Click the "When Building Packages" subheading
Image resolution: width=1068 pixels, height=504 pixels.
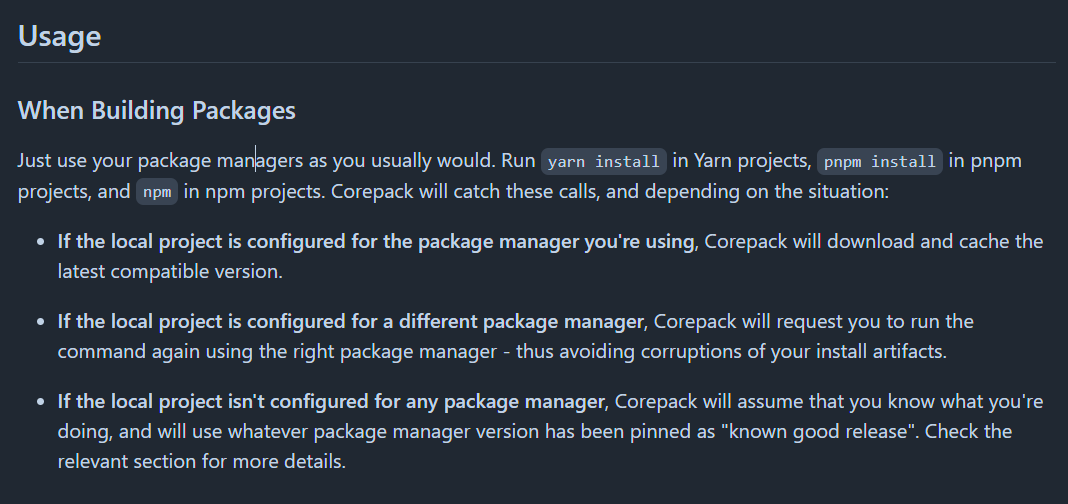pos(157,110)
